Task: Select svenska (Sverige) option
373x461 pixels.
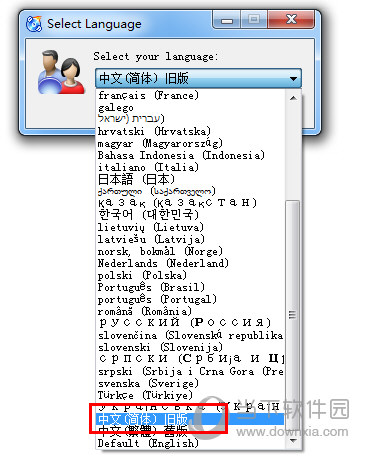Action: (191, 383)
